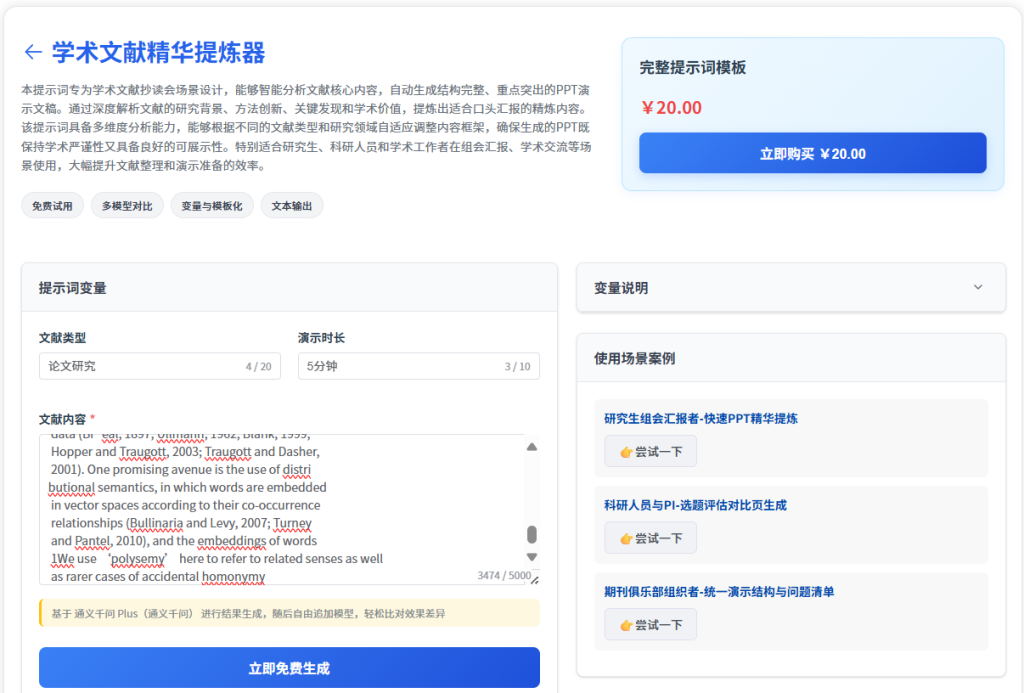This screenshot has width=1024, height=693.
Task: Click the textarea resize handle corner
Action: click(535, 579)
